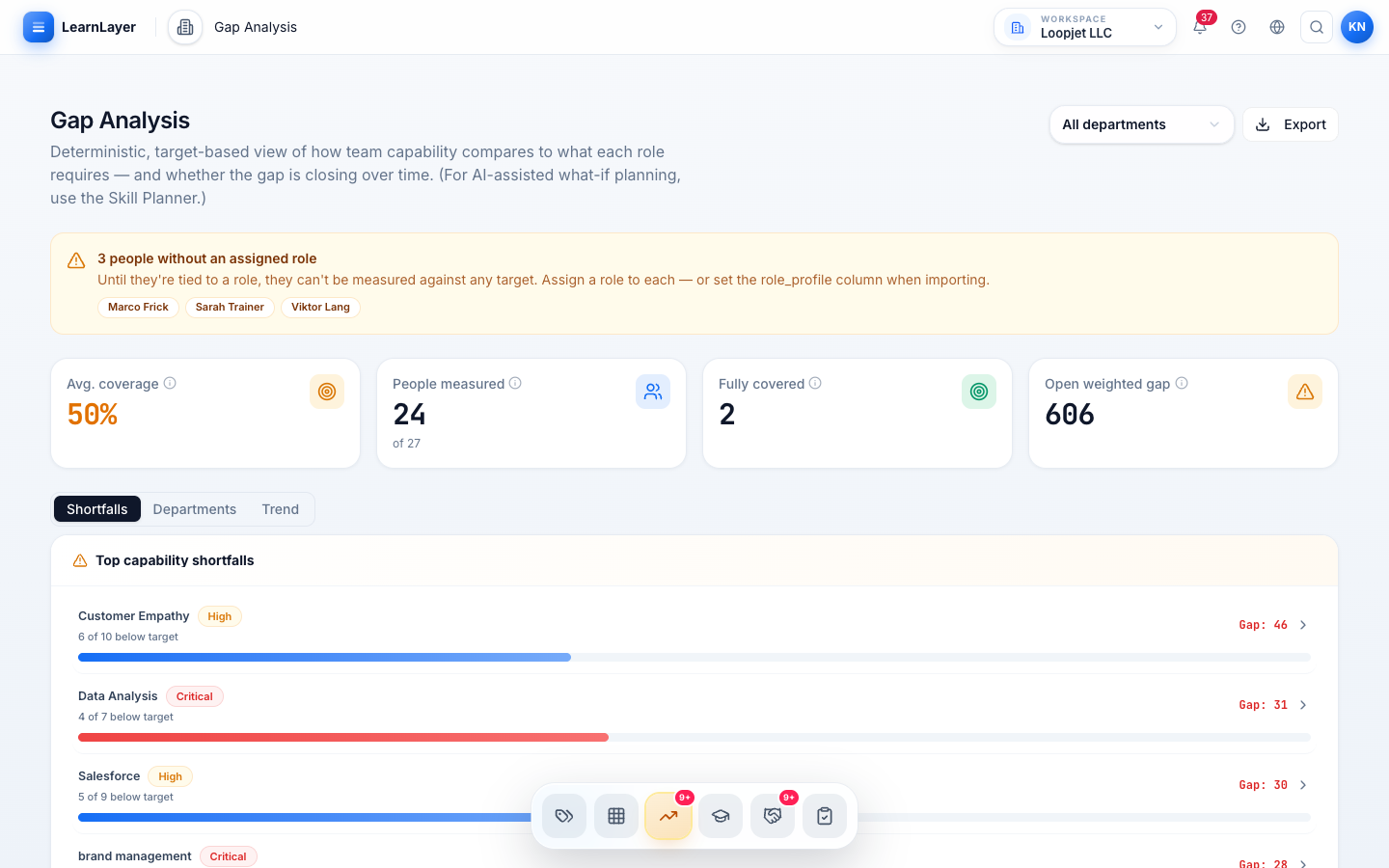Click the Viktor Lang chip
1389x868 pixels.
(320, 307)
